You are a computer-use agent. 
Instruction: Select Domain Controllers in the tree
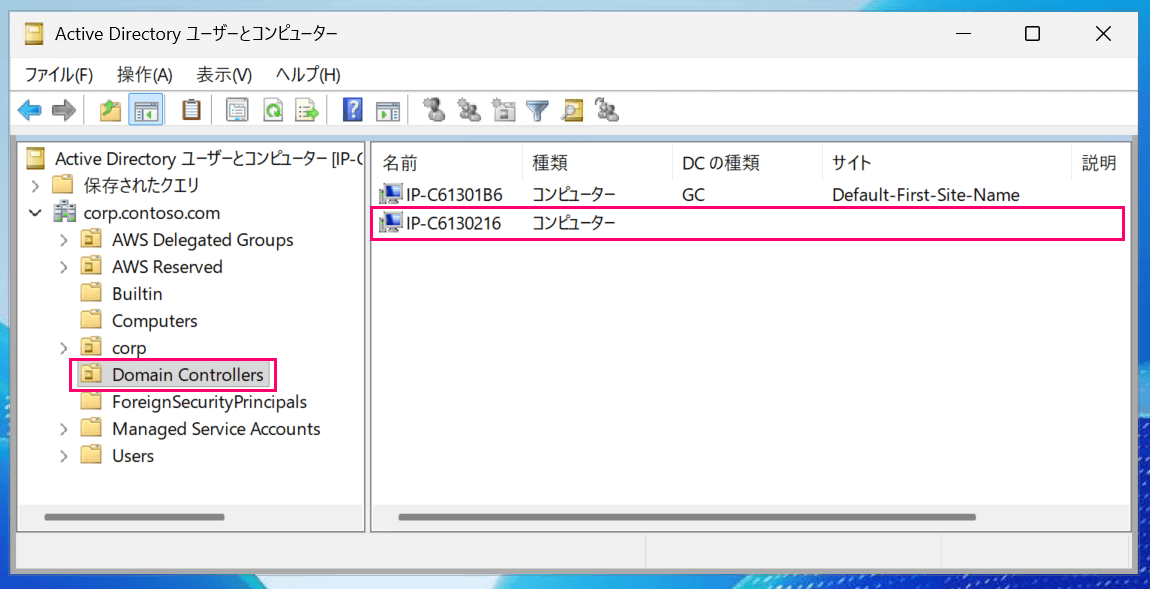click(x=188, y=375)
